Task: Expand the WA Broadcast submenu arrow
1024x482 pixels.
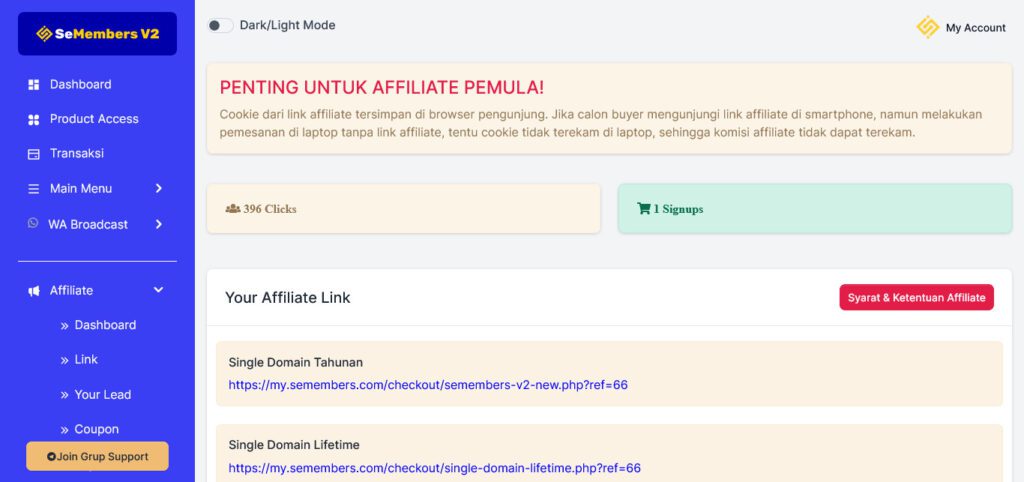Action: click(159, 224)
